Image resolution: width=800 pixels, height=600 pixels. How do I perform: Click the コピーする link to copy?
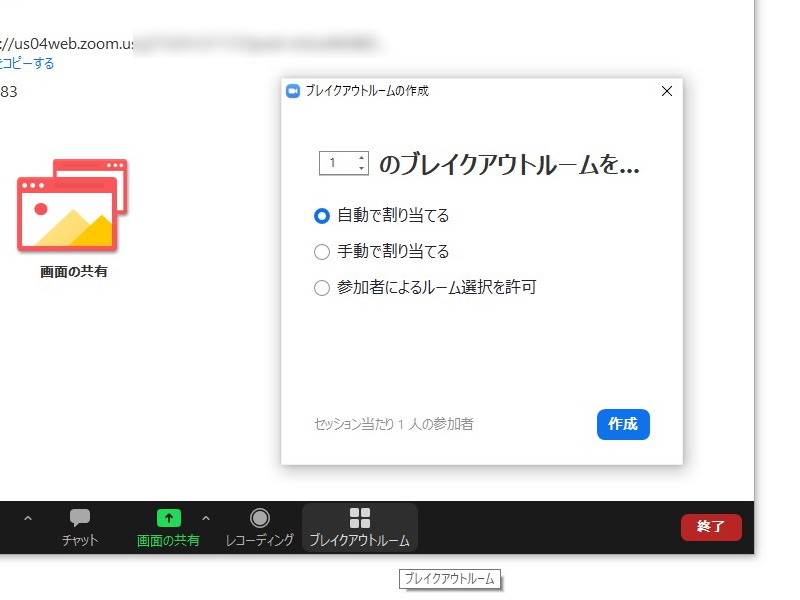click(29, 62)
